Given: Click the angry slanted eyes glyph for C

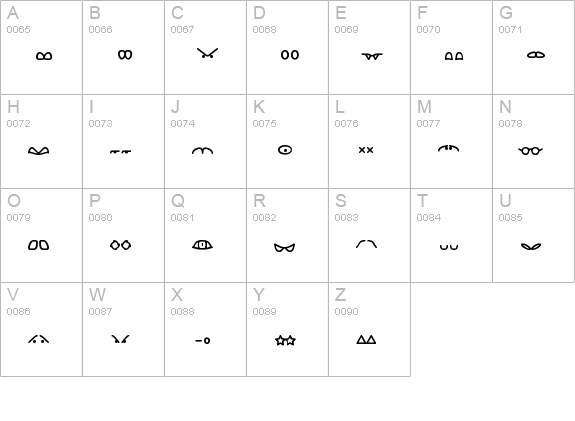Looking at the screenshot, I should point(207,53).
